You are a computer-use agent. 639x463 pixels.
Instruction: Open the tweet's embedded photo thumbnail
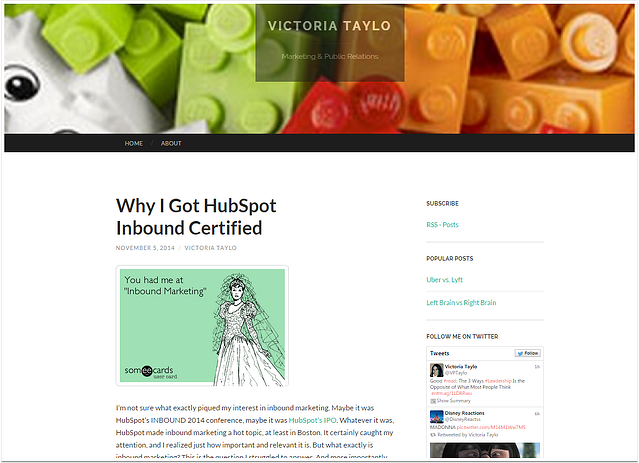(485, 450)
